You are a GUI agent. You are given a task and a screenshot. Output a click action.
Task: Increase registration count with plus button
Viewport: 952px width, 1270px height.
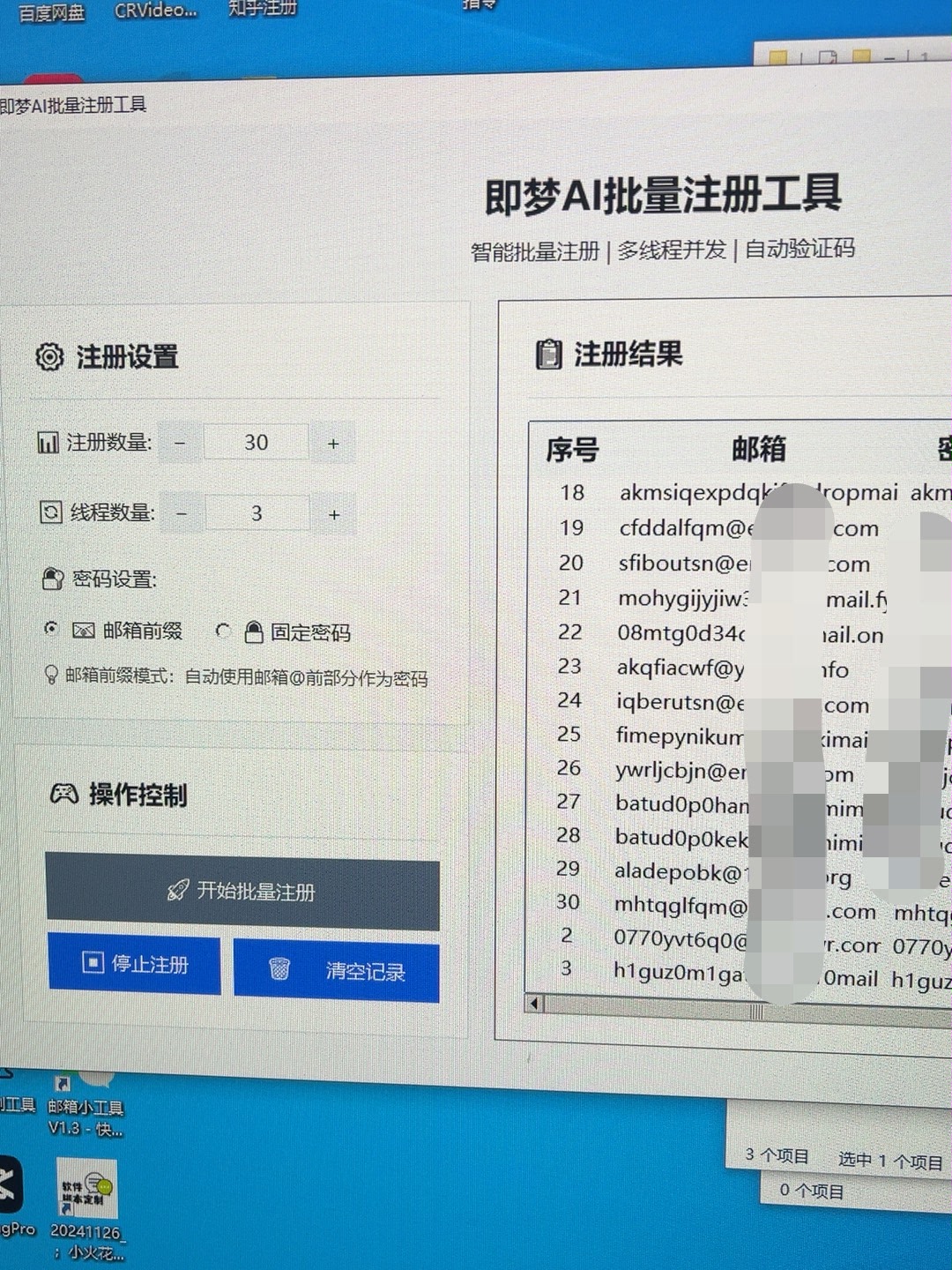[x=333, y=444]
